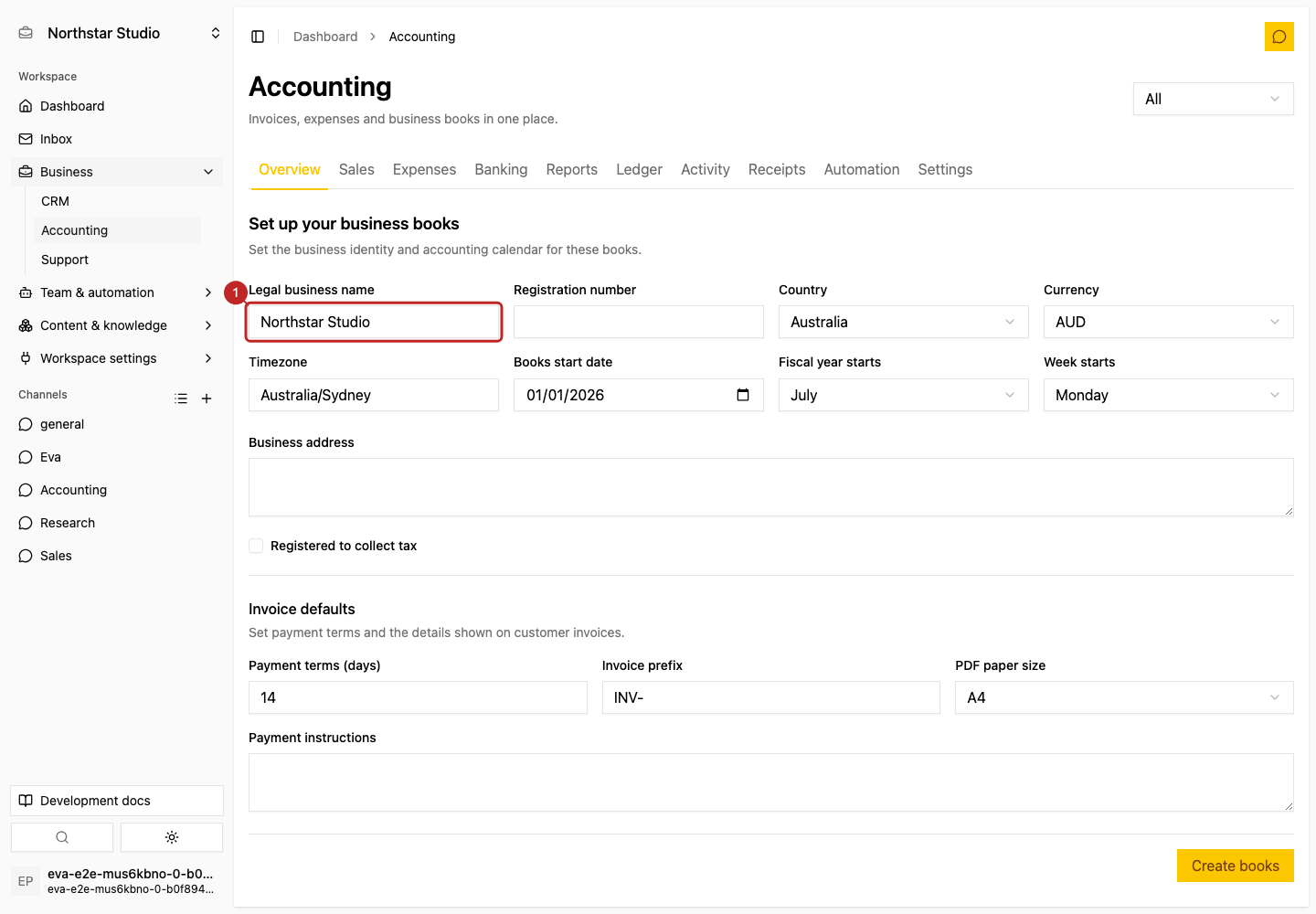Image resolution: width=1316 pixels, height=914 pixels.
Task: Switch to the Ledger tab
Action: [x=639, y=169]
